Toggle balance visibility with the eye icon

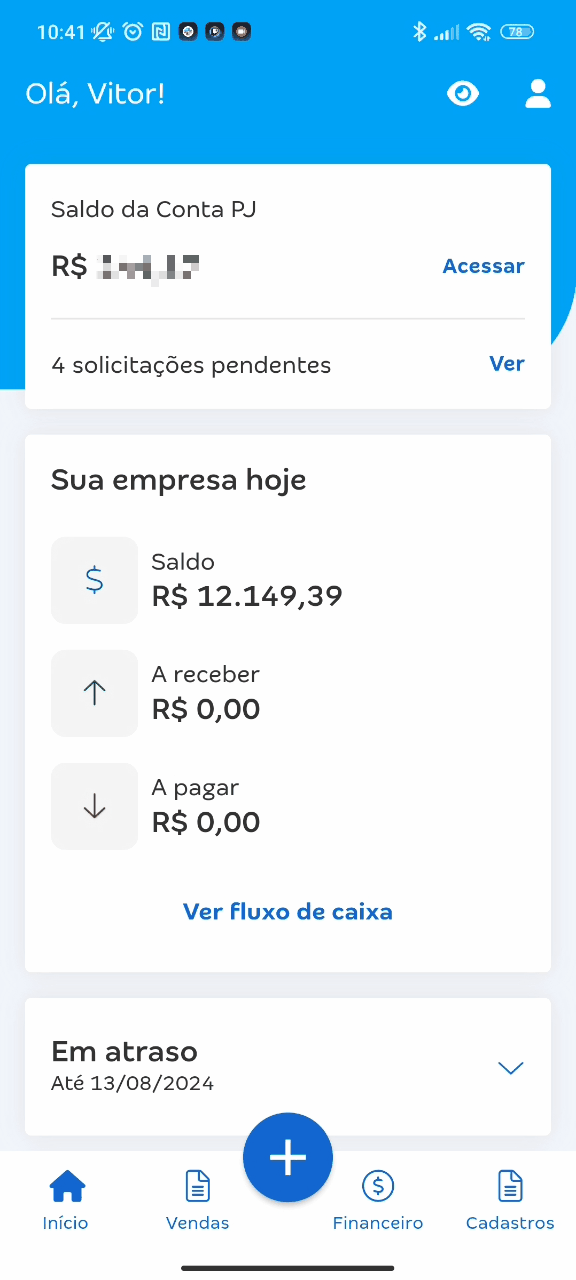click(463, 93)
